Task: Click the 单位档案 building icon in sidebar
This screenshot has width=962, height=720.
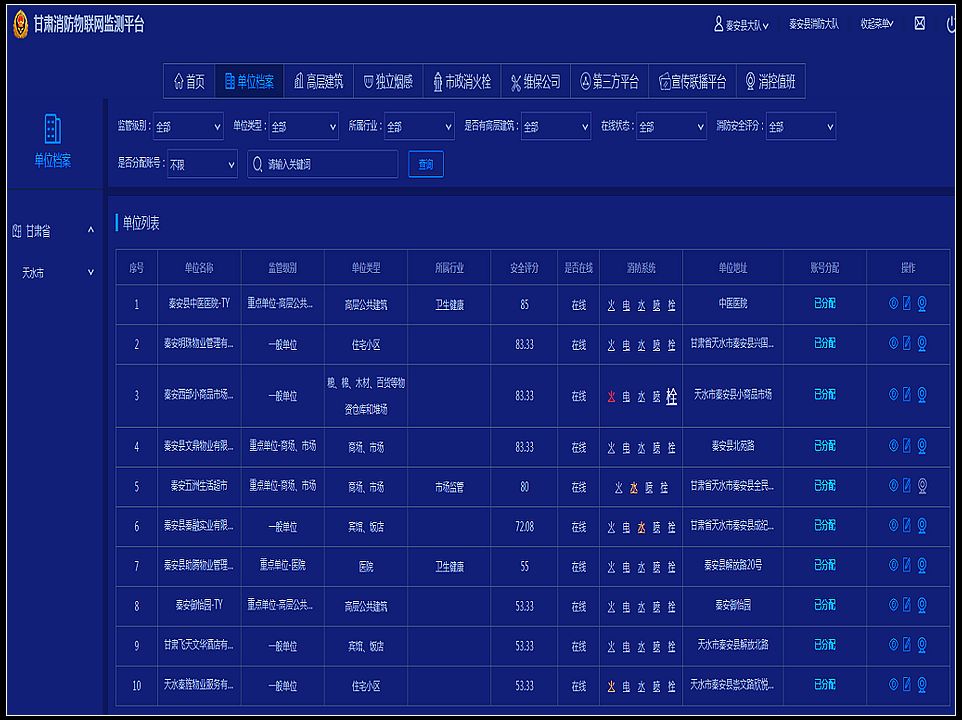Action: tap(53, 128)
